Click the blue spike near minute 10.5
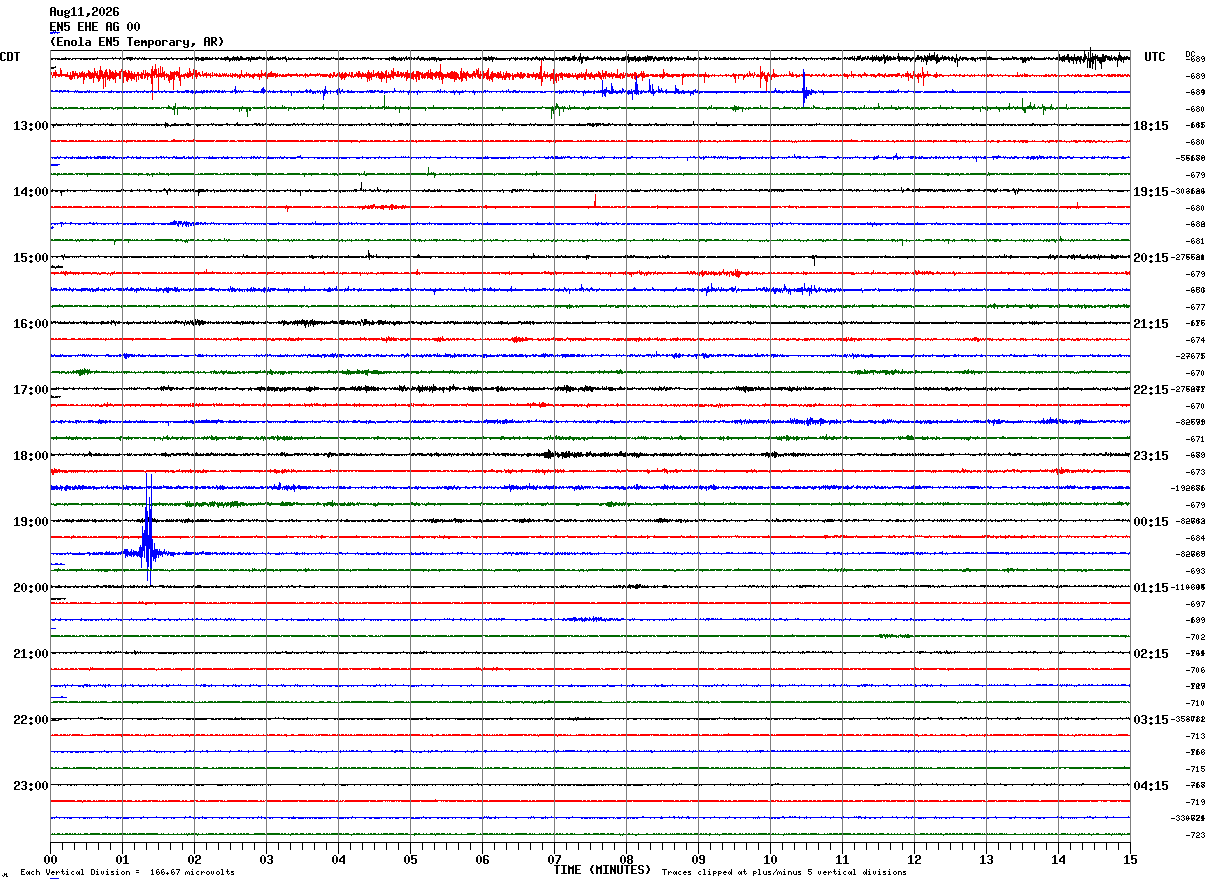Image resolution: width=1210 pixels, height=886 pixels. 804,89
